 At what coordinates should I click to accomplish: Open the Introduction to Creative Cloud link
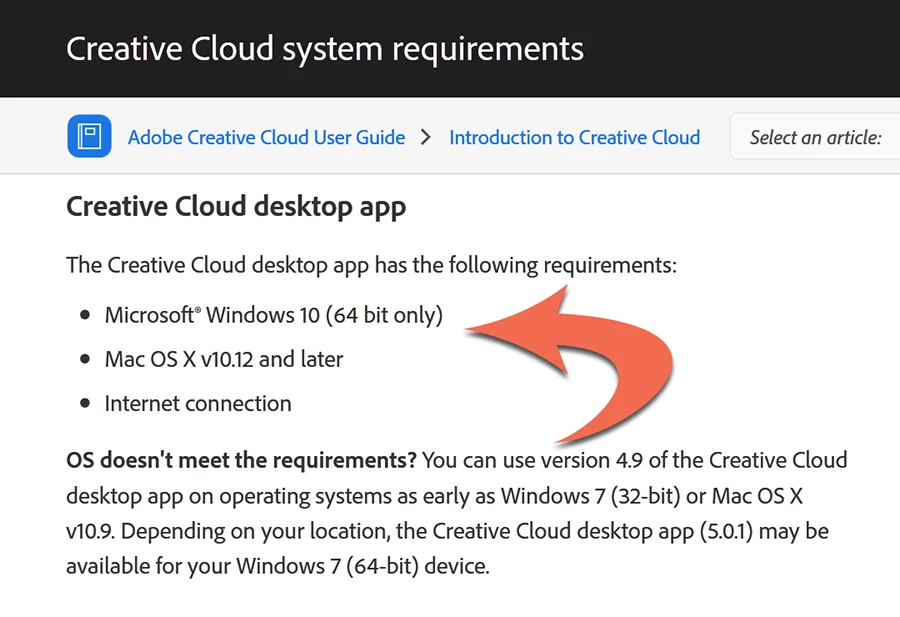(575, 138)
